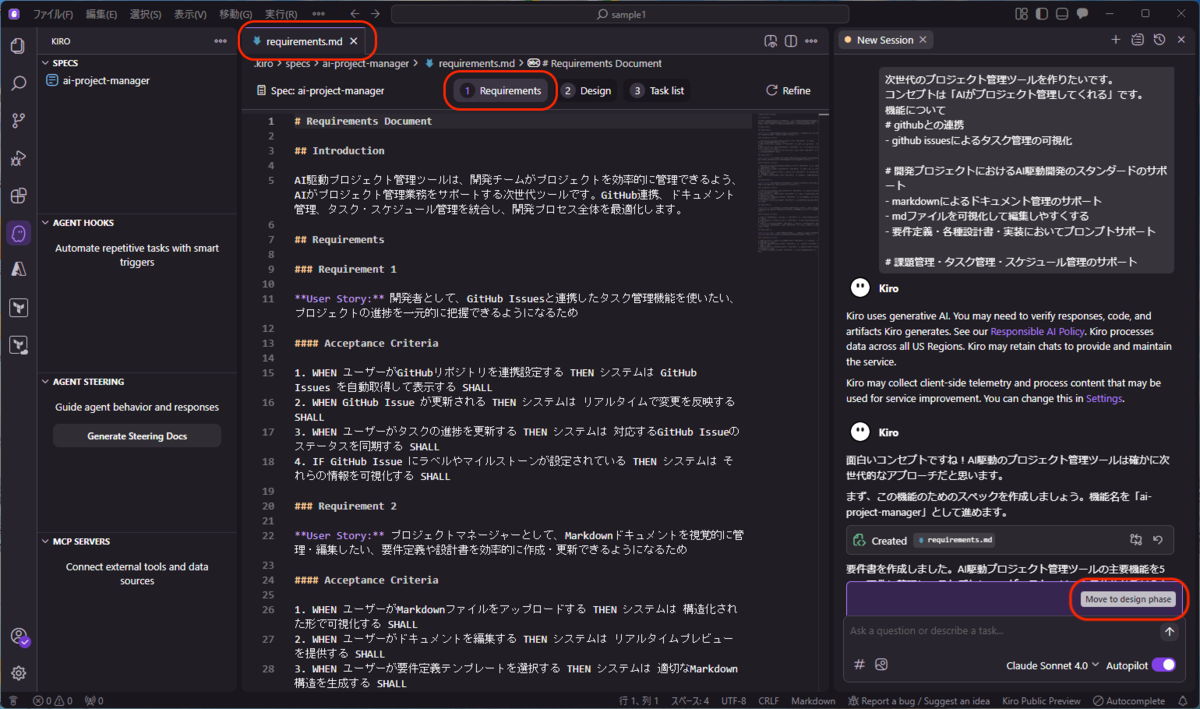Open Customize Layout icon in title bar
The image size is (1200, 709).
tap(1020, 14)
